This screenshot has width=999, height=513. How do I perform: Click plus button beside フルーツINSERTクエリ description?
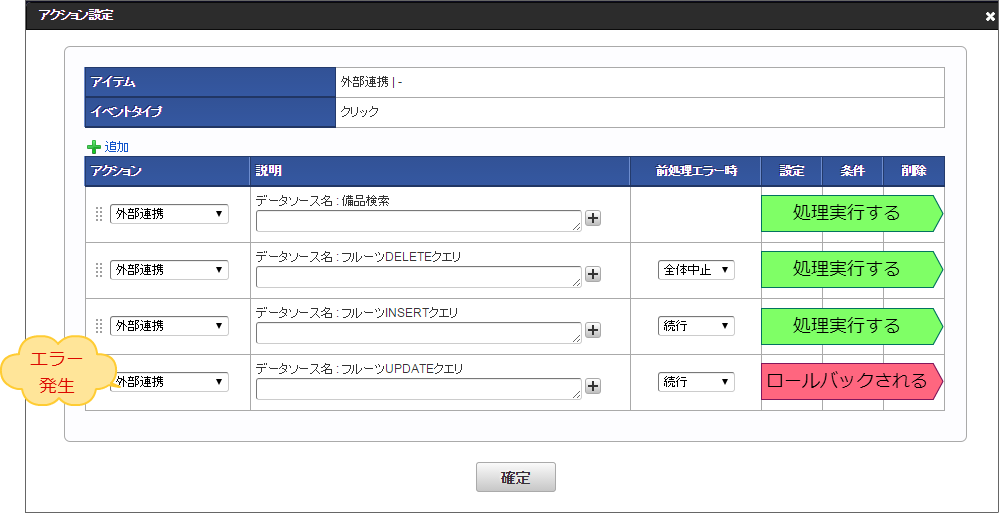click(593, 331)
